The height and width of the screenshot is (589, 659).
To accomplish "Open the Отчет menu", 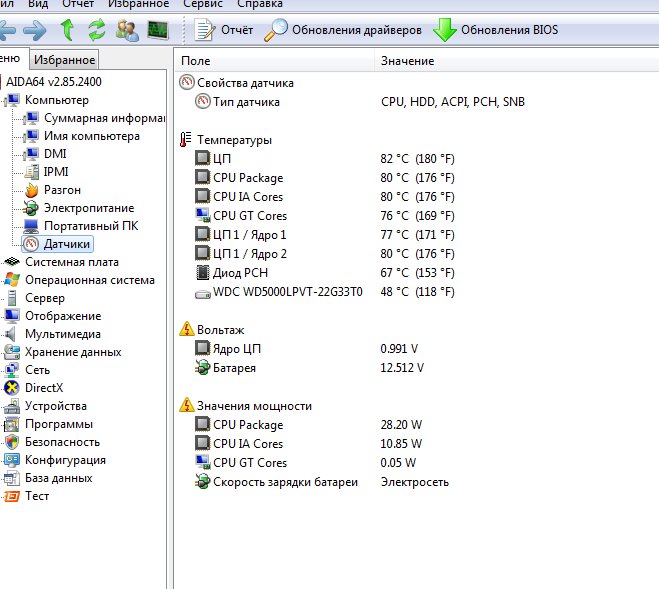I will pos(78,4).
